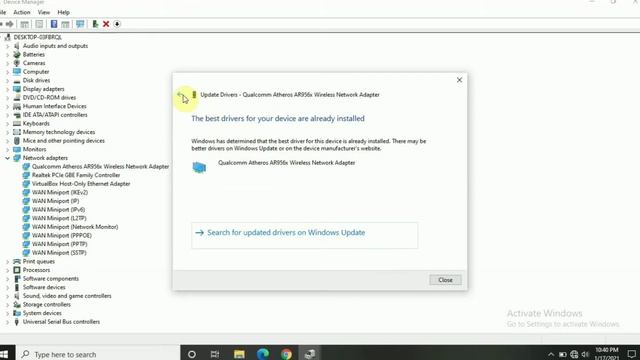Select the Computer category
Screen dimensions: 640x360
36,72
